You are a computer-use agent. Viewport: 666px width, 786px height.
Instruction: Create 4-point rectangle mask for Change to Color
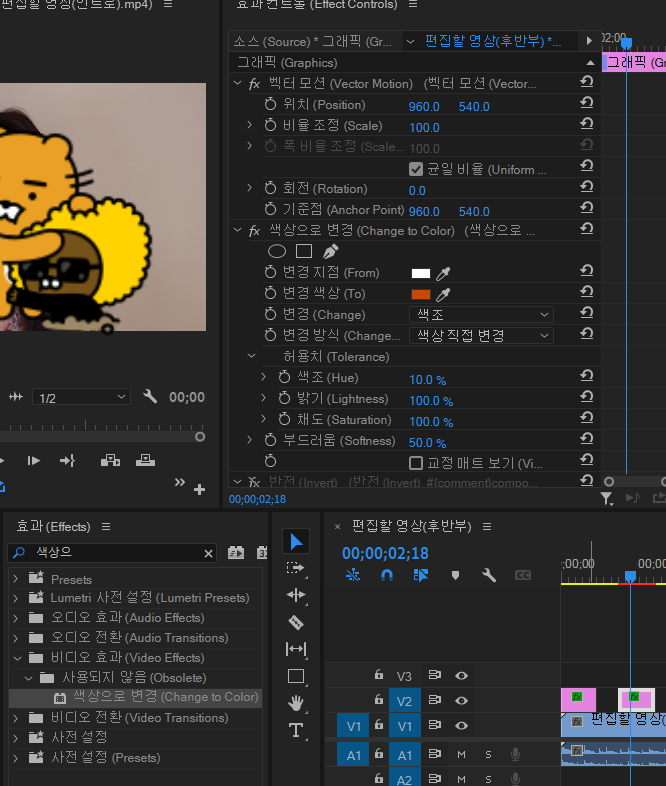pyautogui.click(x=304, y=251)
